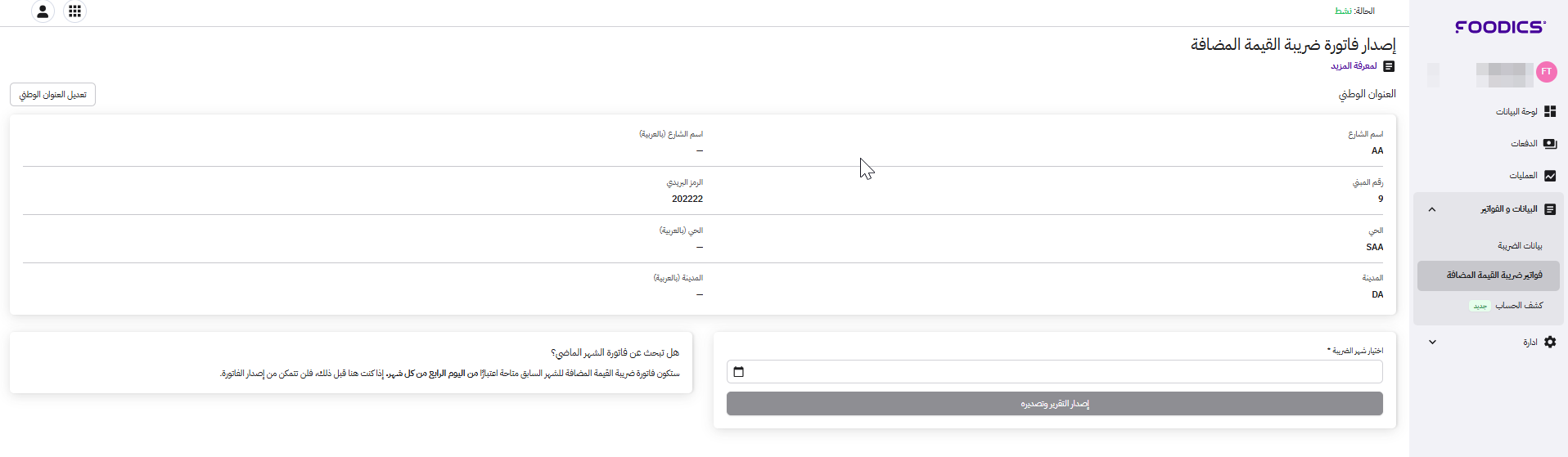Click the Foodics logo
Viewport: 1568px width, 457px height.
point(1499,27)
